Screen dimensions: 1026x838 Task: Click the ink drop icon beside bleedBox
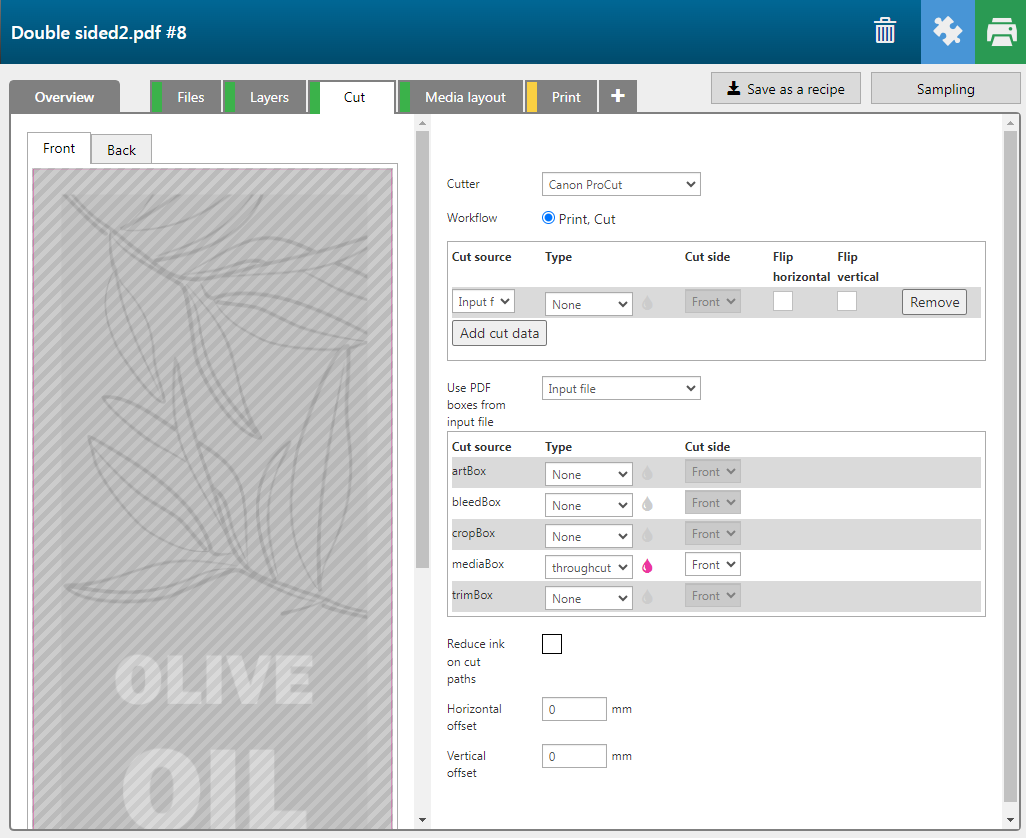point(647,505)
